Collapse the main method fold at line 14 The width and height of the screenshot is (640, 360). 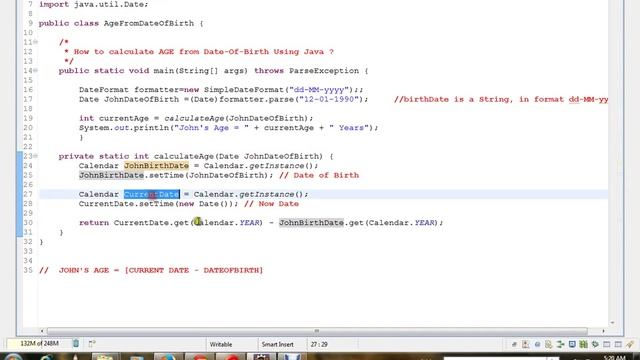click(36, 71)
